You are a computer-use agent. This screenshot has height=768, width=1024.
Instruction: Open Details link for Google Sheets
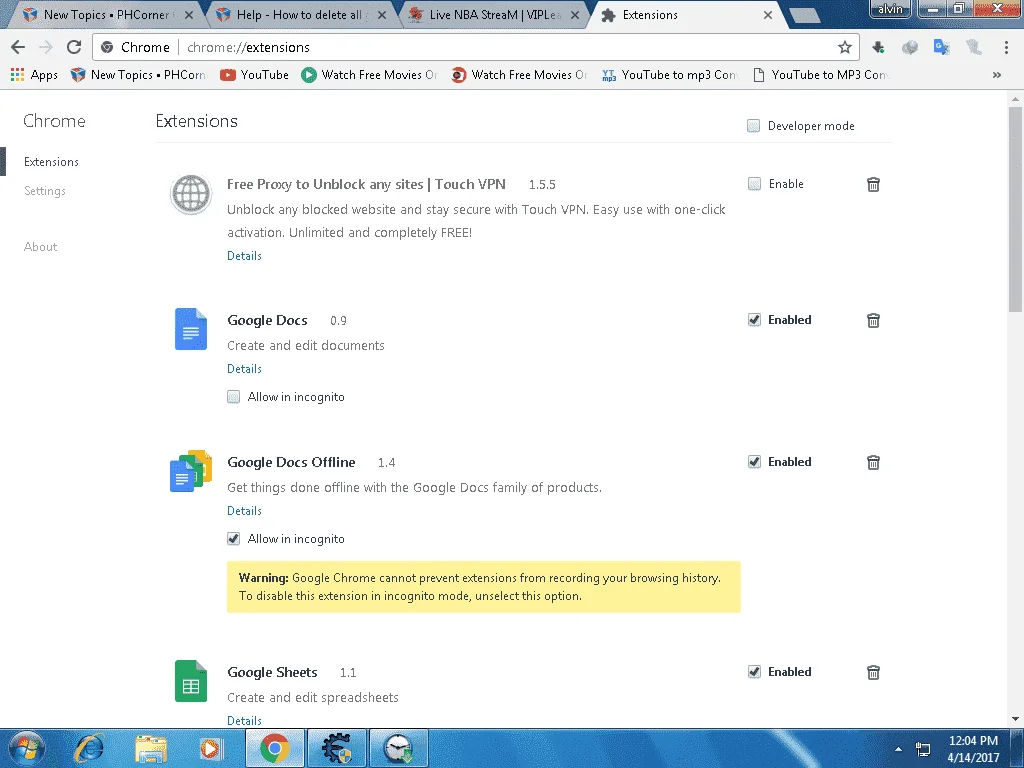coord(244,720)
